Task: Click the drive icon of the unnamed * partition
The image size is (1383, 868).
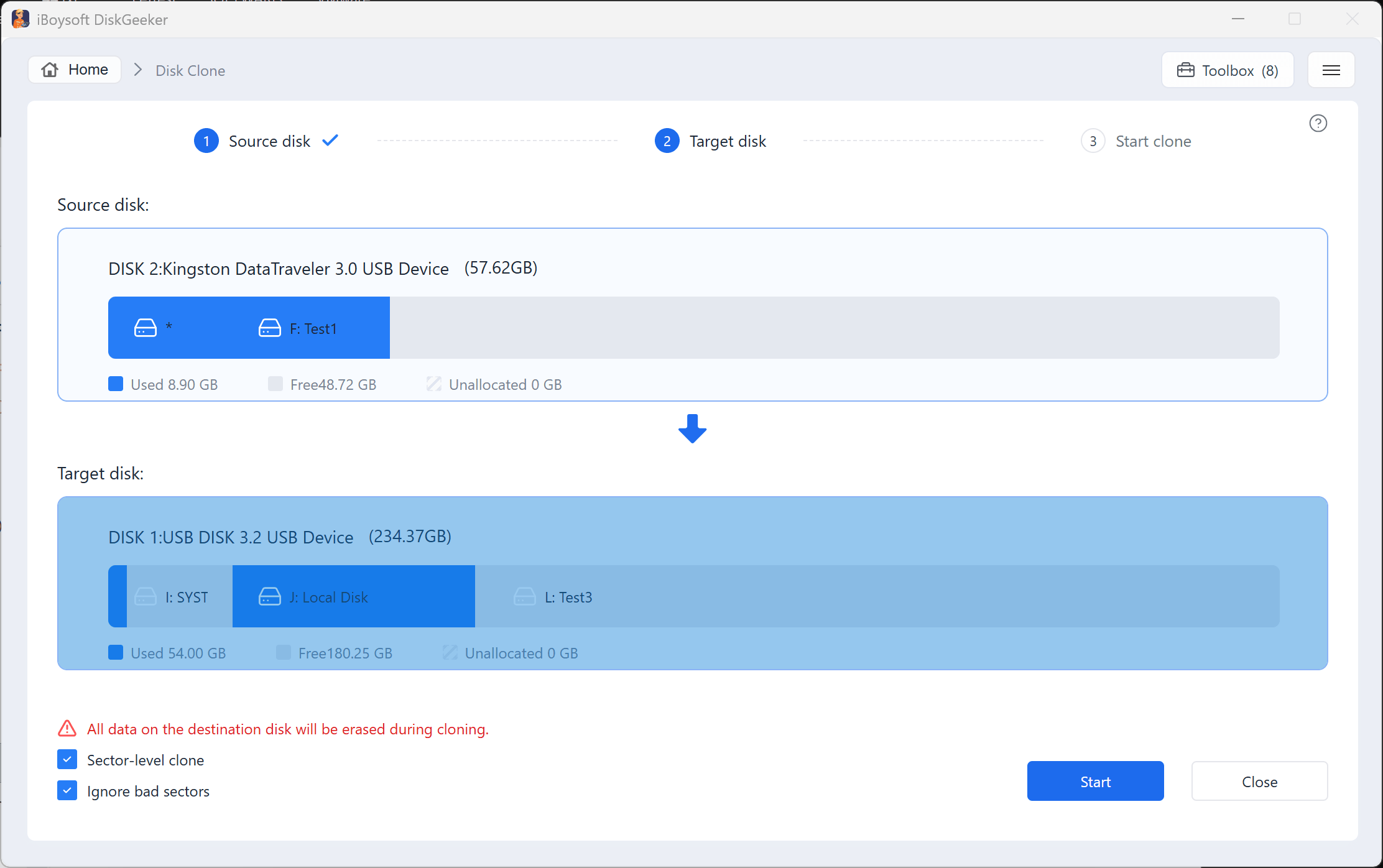Action: 146,328
